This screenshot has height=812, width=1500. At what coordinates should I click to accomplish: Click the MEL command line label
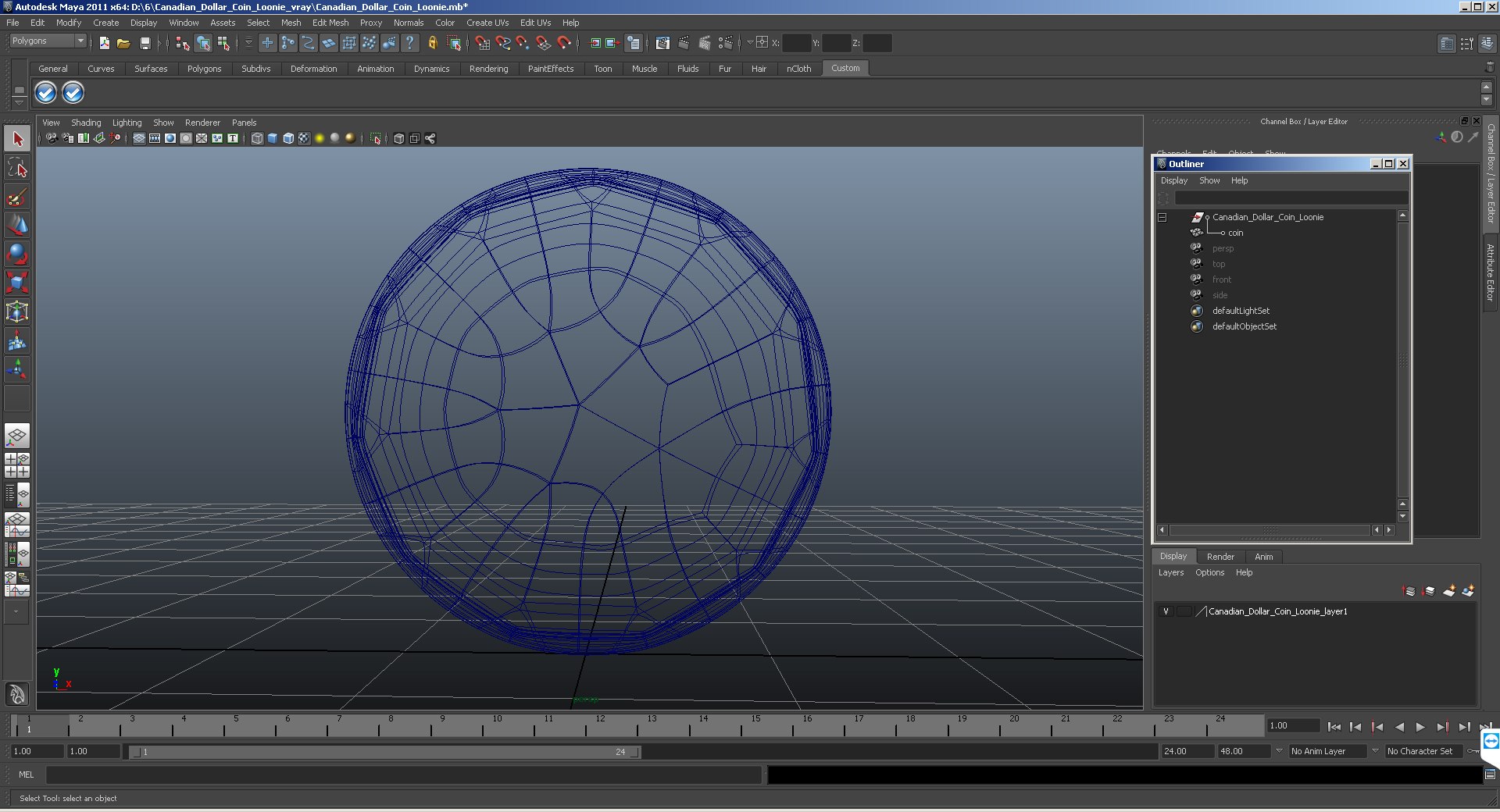[x=27, y=775]
